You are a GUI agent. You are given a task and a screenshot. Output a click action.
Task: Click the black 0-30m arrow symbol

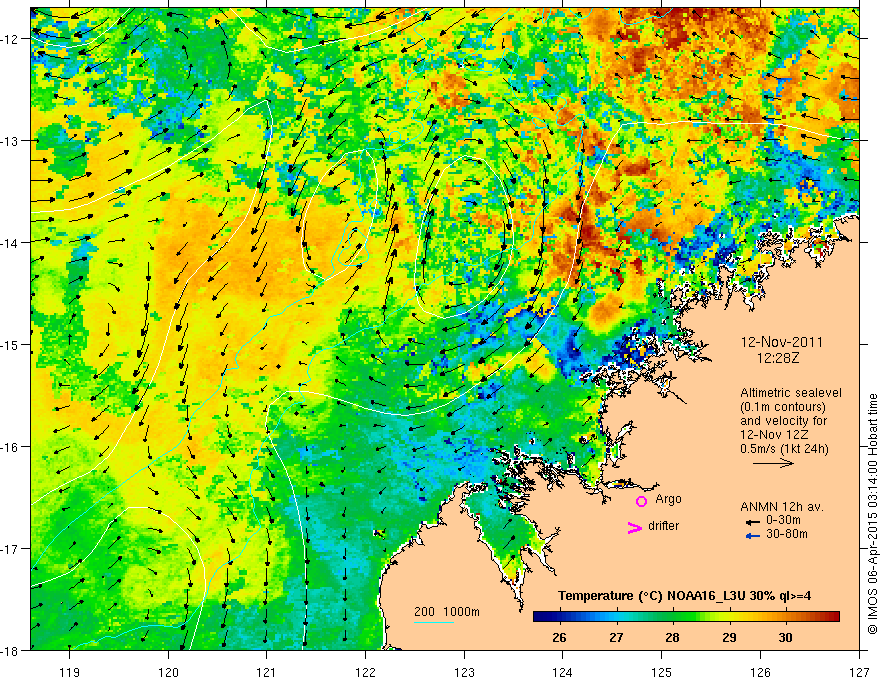pos(752,522)
